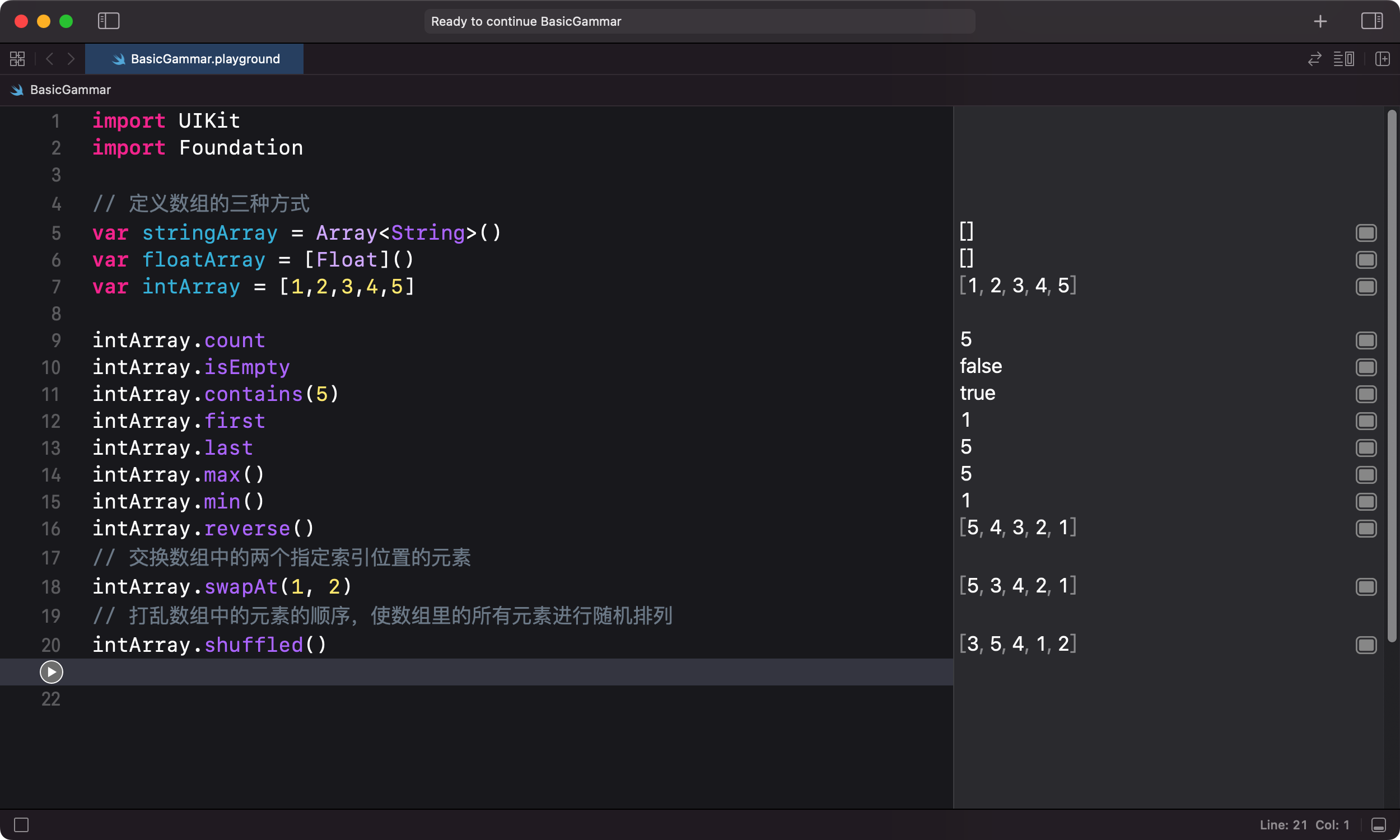The height and width of the screenshot is (840, 1400).
Task: Toggle the debug area button
Action: (x=1379, y=825)
